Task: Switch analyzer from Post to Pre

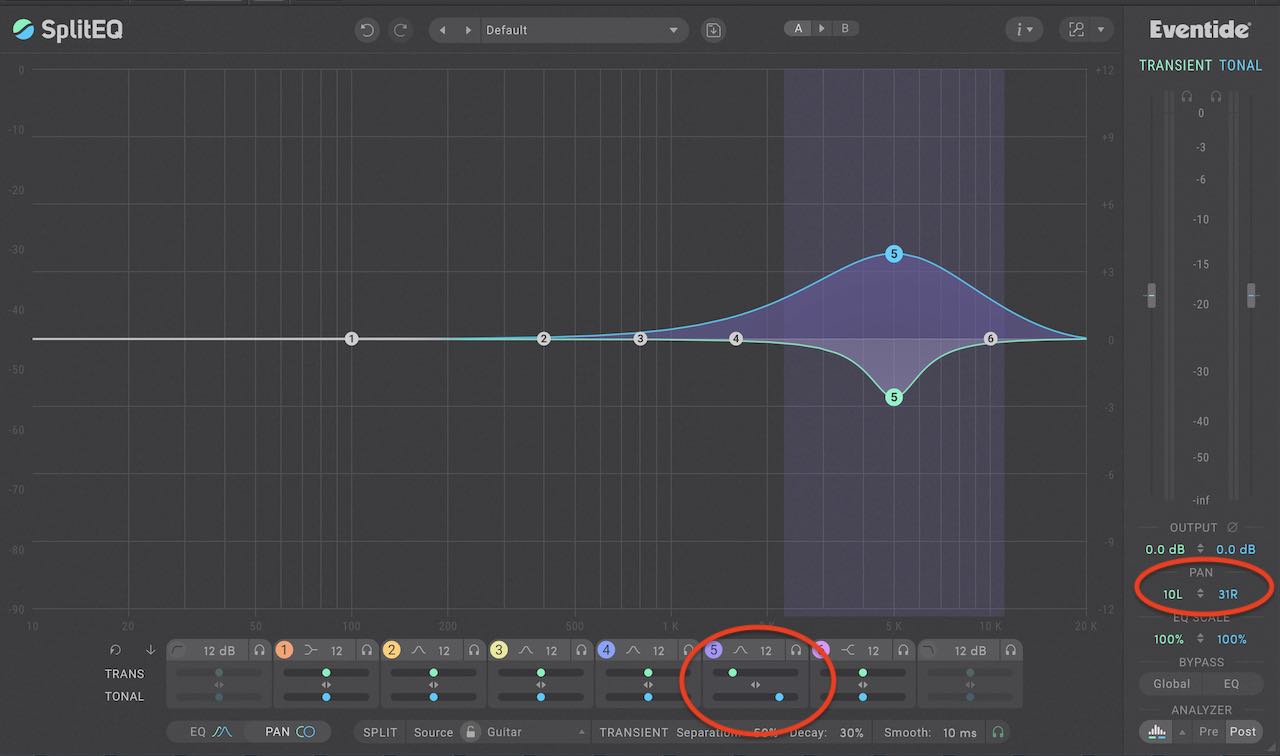Action: point(1209,731)
